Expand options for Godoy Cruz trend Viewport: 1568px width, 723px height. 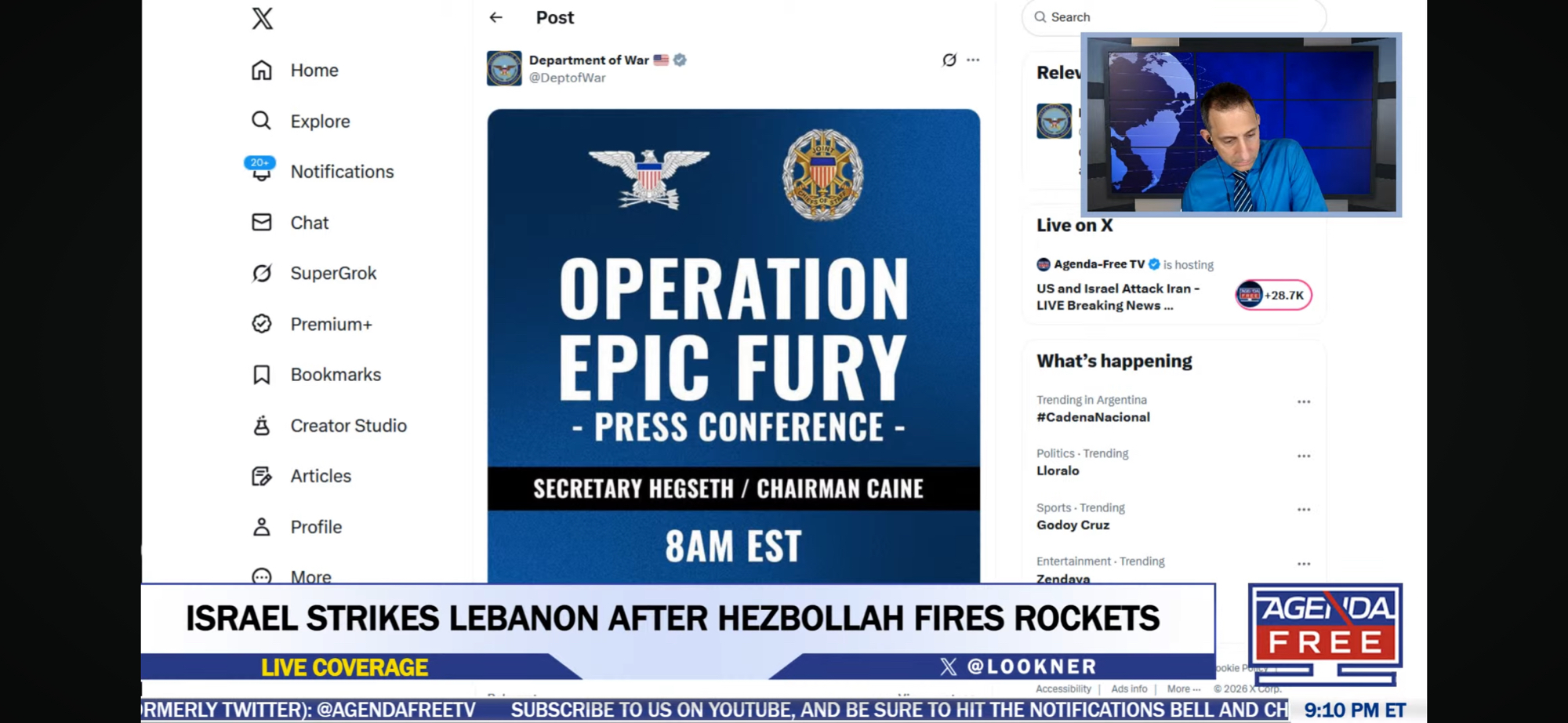point(1304,509)
